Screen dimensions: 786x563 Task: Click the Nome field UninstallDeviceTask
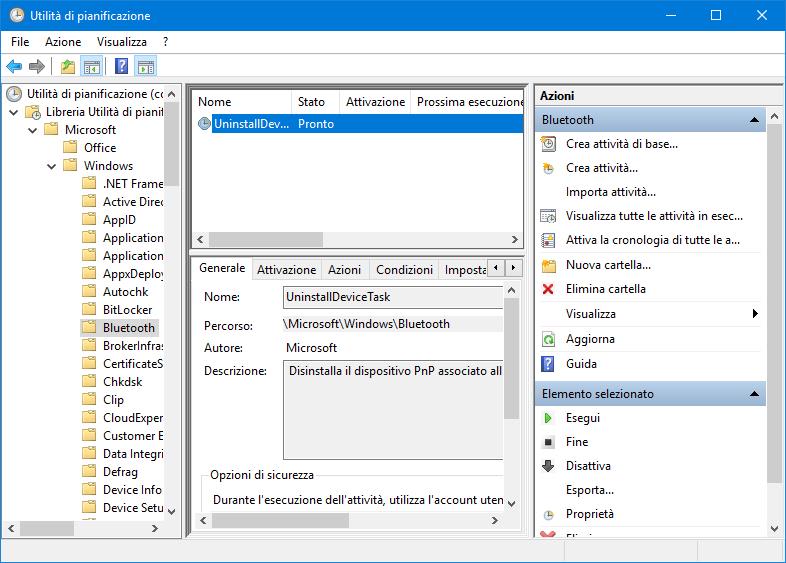click(x=392, y=297)
